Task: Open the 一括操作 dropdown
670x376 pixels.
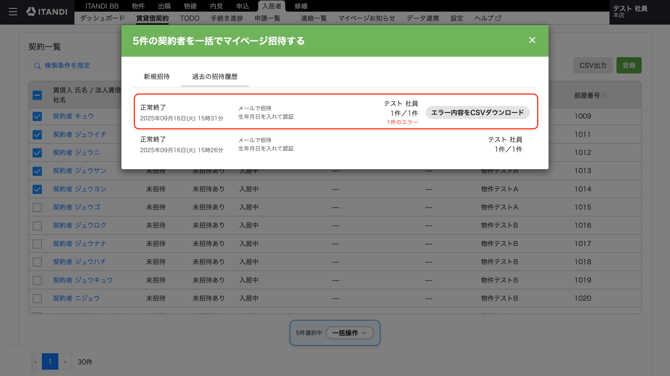Action: (350, 333)
